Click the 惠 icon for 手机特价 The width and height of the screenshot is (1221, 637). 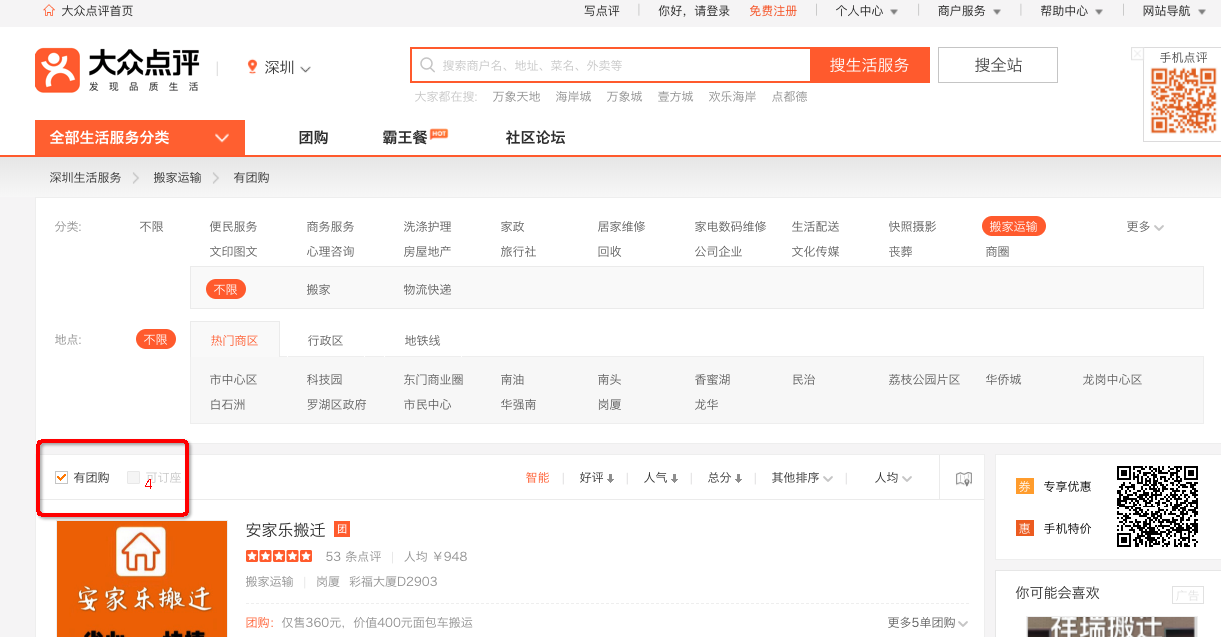1024,528
